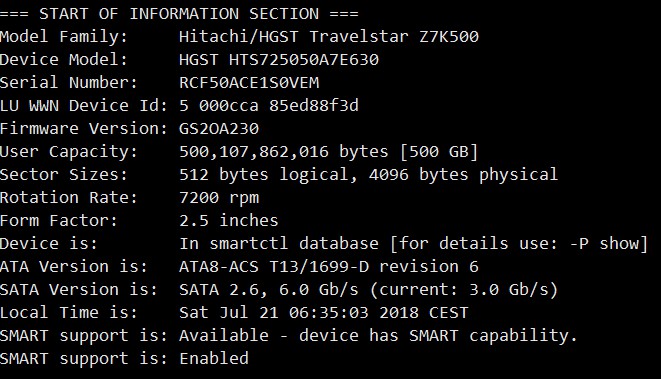Click the '-P show' hint text
This screenshot has height=379, width=661.
(604, 243)
